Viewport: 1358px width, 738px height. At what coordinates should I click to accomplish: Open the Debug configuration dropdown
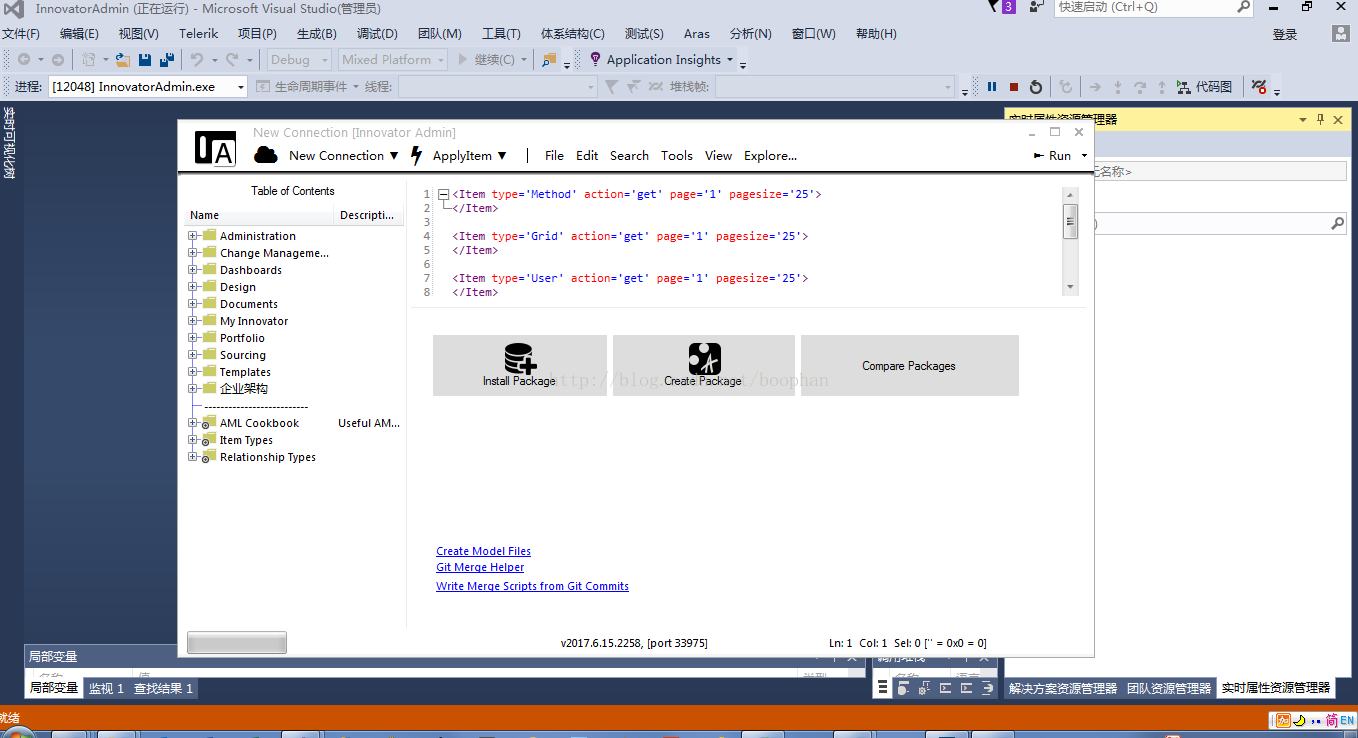299,60
